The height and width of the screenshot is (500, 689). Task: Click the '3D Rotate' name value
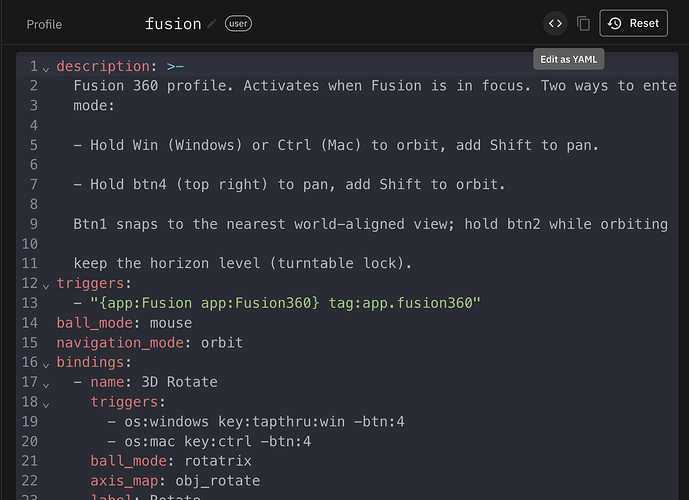click(179, 382)
